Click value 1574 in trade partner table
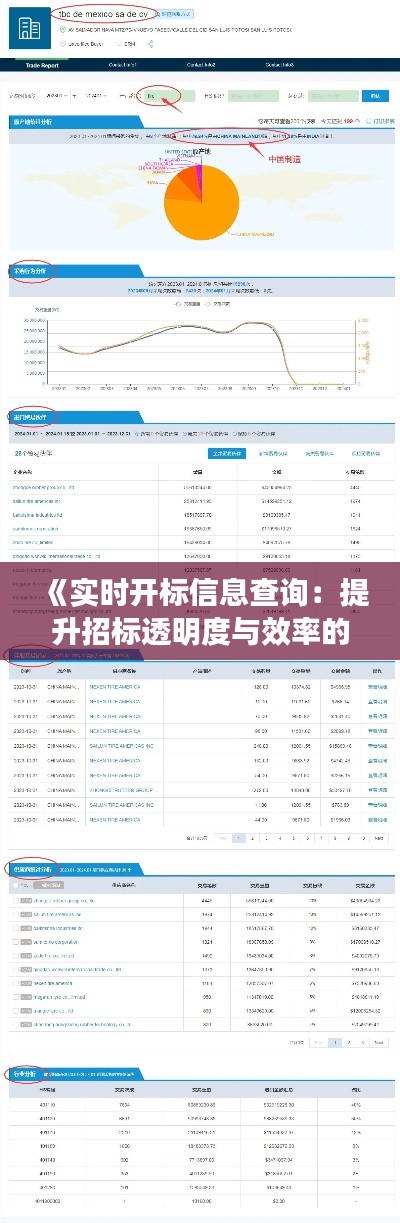Viewport: 400px width, 1223px height. (355, 501)
